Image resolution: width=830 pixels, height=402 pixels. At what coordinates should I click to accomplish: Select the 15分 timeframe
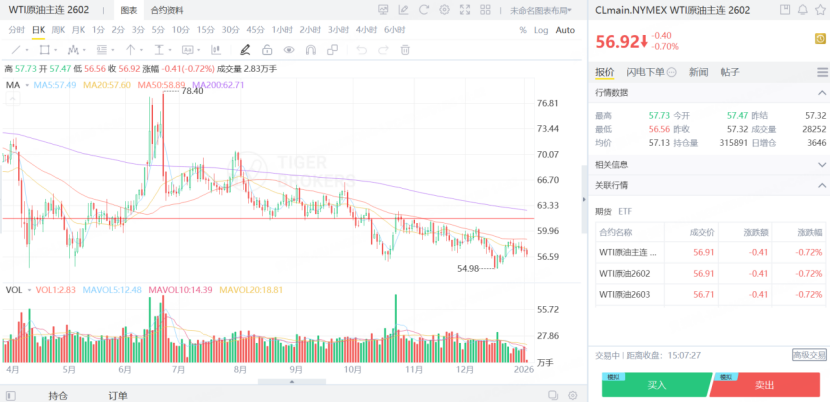(205, 30)
